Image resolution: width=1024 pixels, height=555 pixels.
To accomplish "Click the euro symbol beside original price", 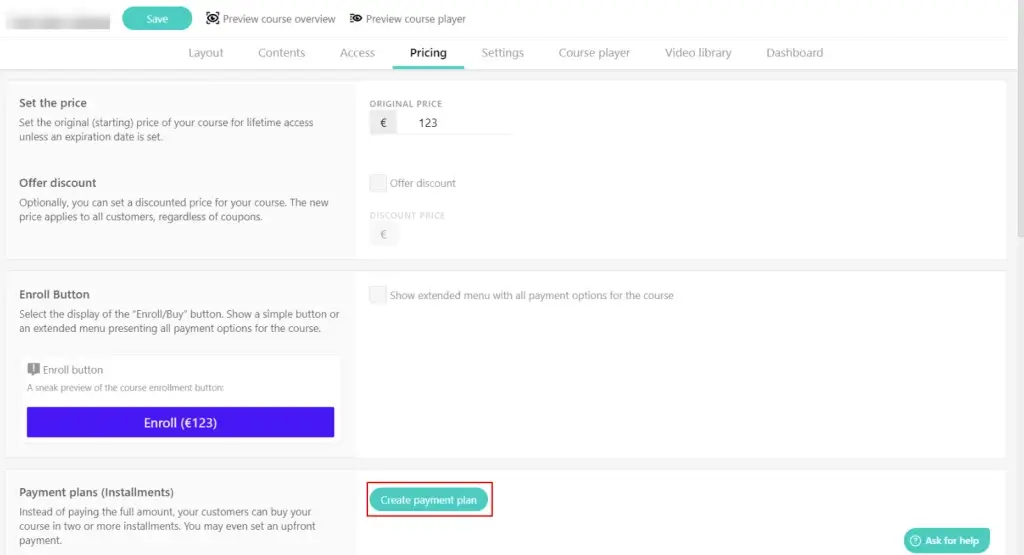I will tap(383, 123).
